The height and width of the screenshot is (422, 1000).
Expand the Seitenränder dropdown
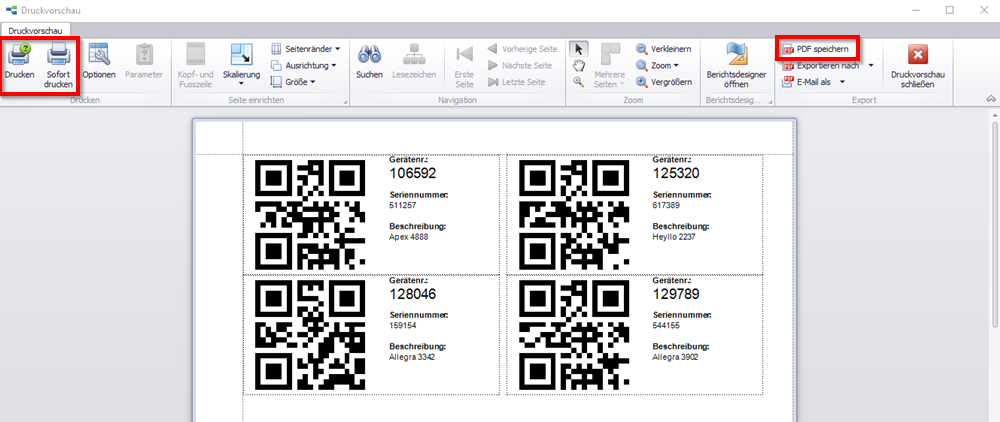click(x=306, y=48)
